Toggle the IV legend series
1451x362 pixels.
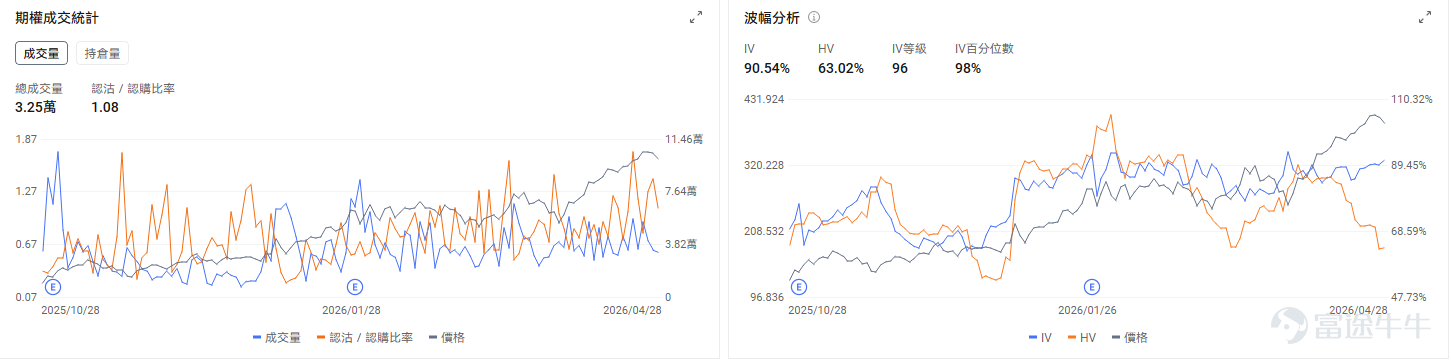(x=1040, y=338)
